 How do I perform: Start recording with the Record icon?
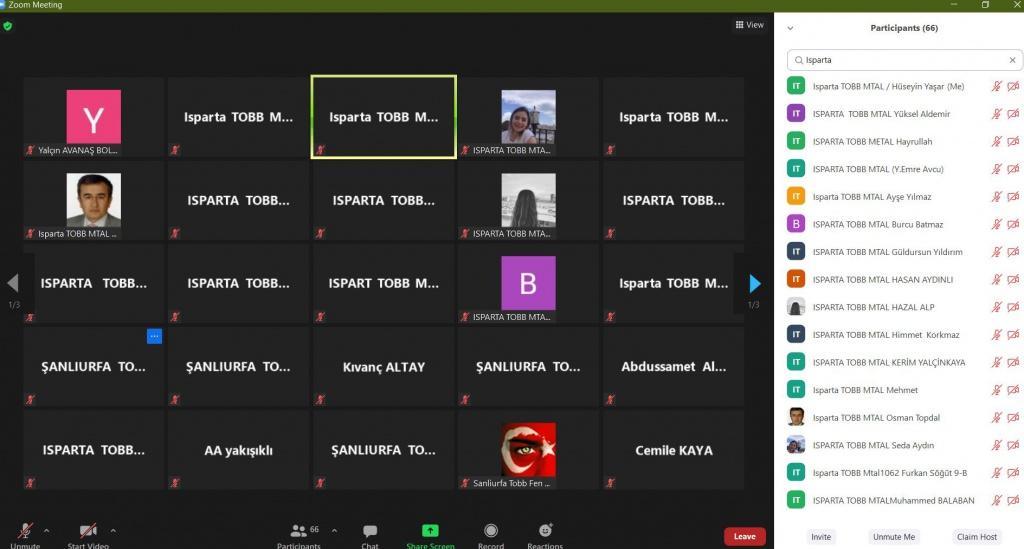pos(490,531)
